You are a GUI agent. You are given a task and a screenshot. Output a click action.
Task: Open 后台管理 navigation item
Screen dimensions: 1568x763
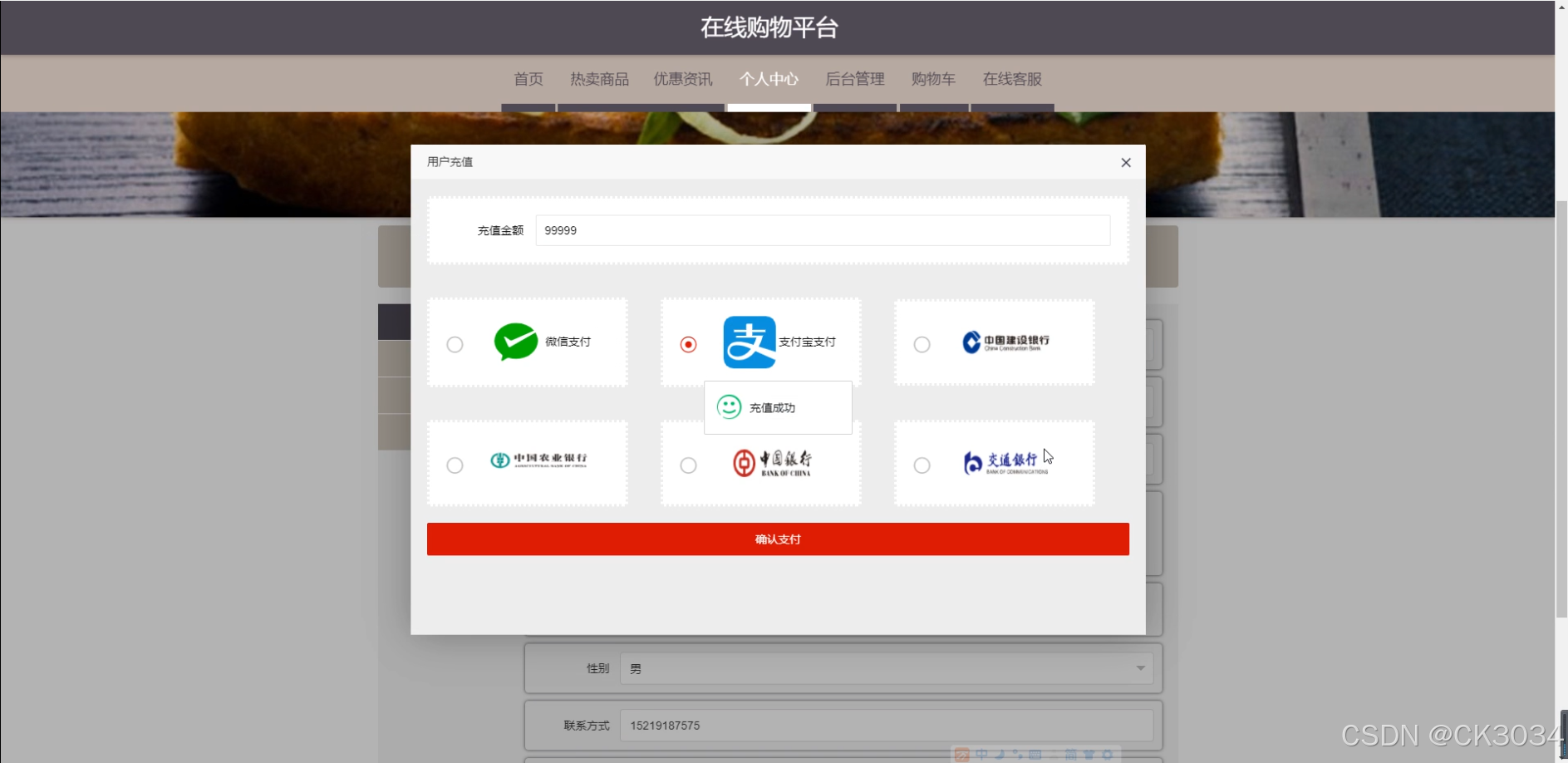855,79
